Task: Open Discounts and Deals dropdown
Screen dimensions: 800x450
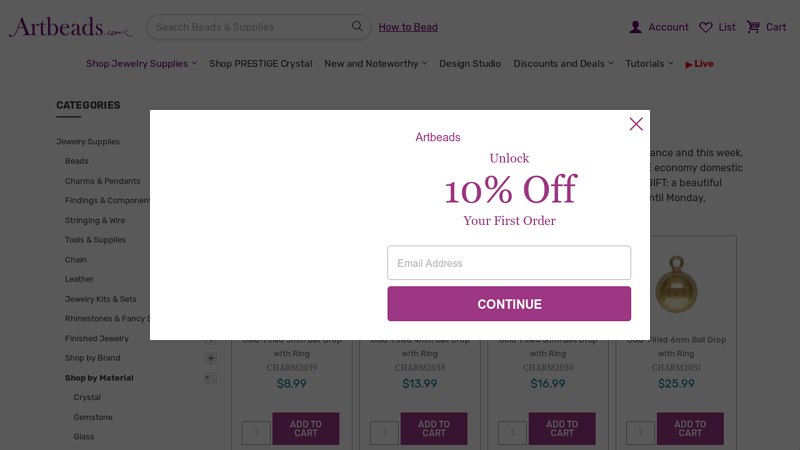Action: 563,64
